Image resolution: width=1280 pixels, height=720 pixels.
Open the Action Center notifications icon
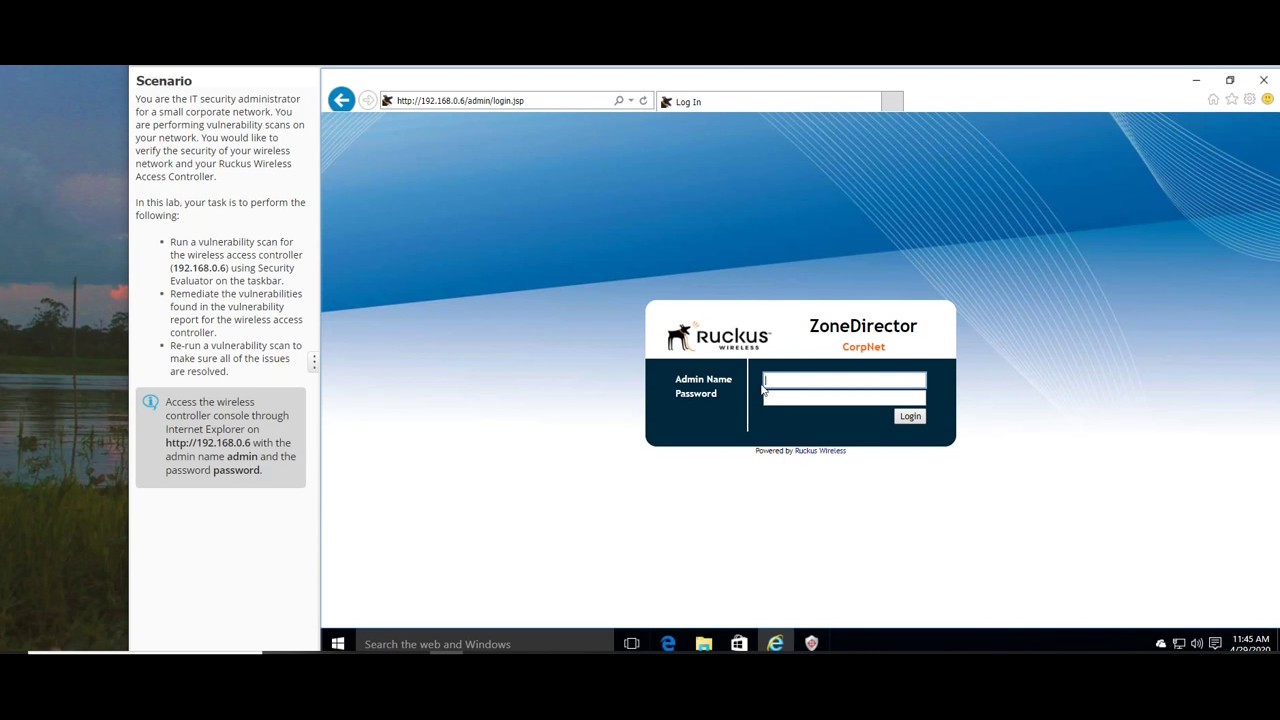tap(1215, 644)
